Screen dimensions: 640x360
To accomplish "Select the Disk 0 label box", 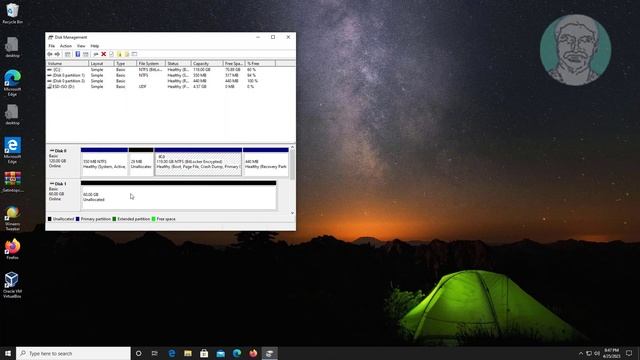I will coord(63,161).
